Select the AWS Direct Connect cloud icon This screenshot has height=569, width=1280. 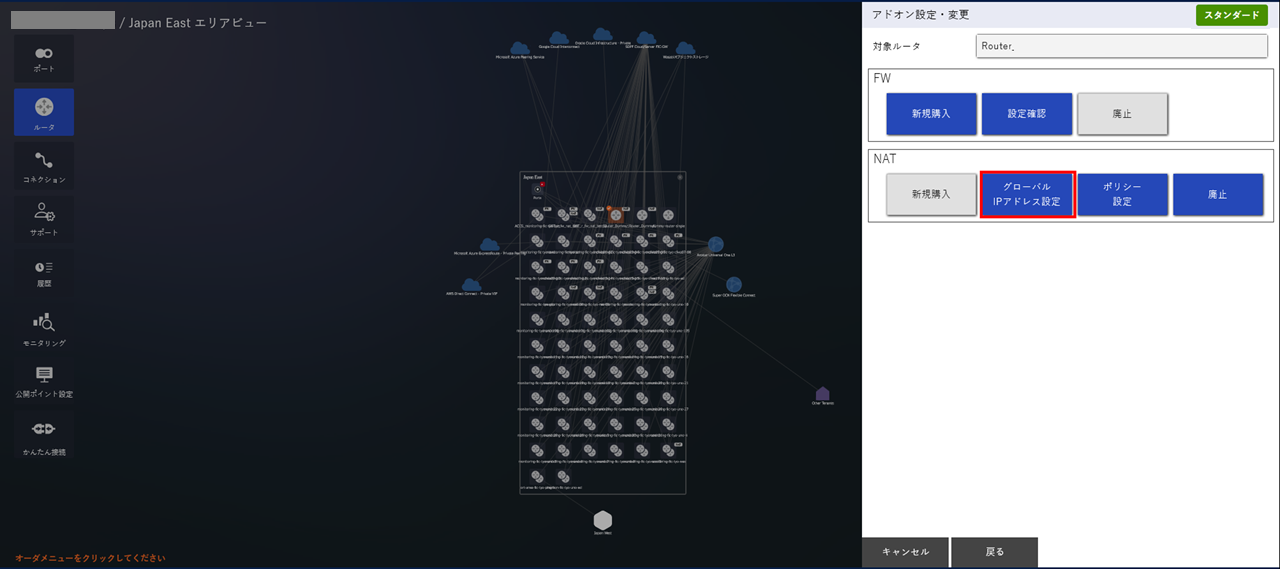[x=471, y=284]
